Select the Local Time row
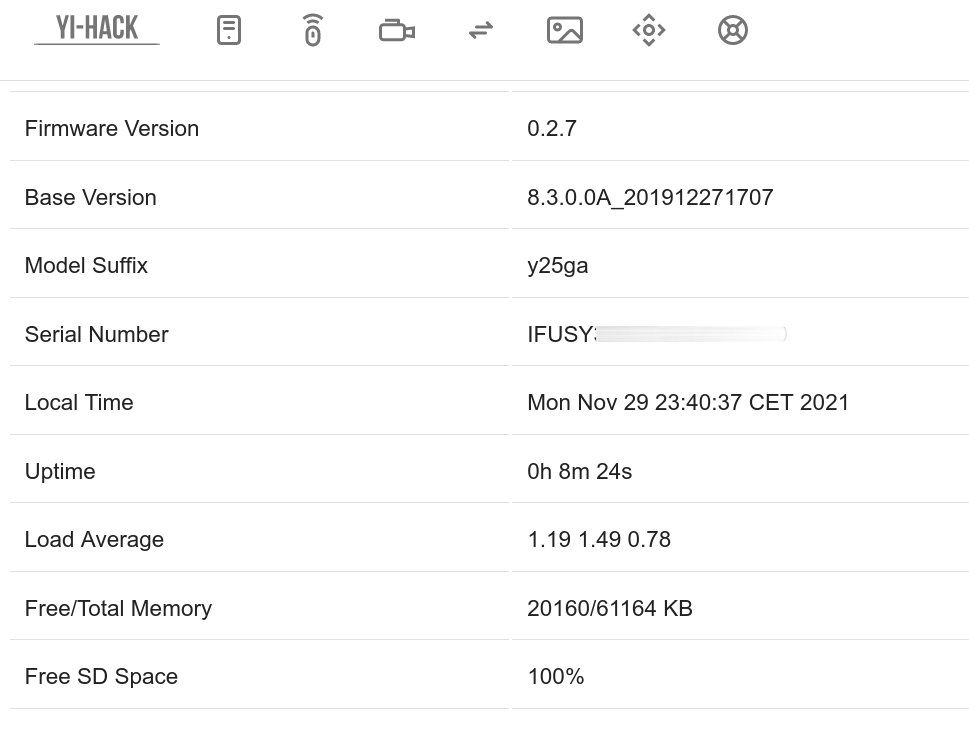 pyautogui.click(x=79, y=402)
